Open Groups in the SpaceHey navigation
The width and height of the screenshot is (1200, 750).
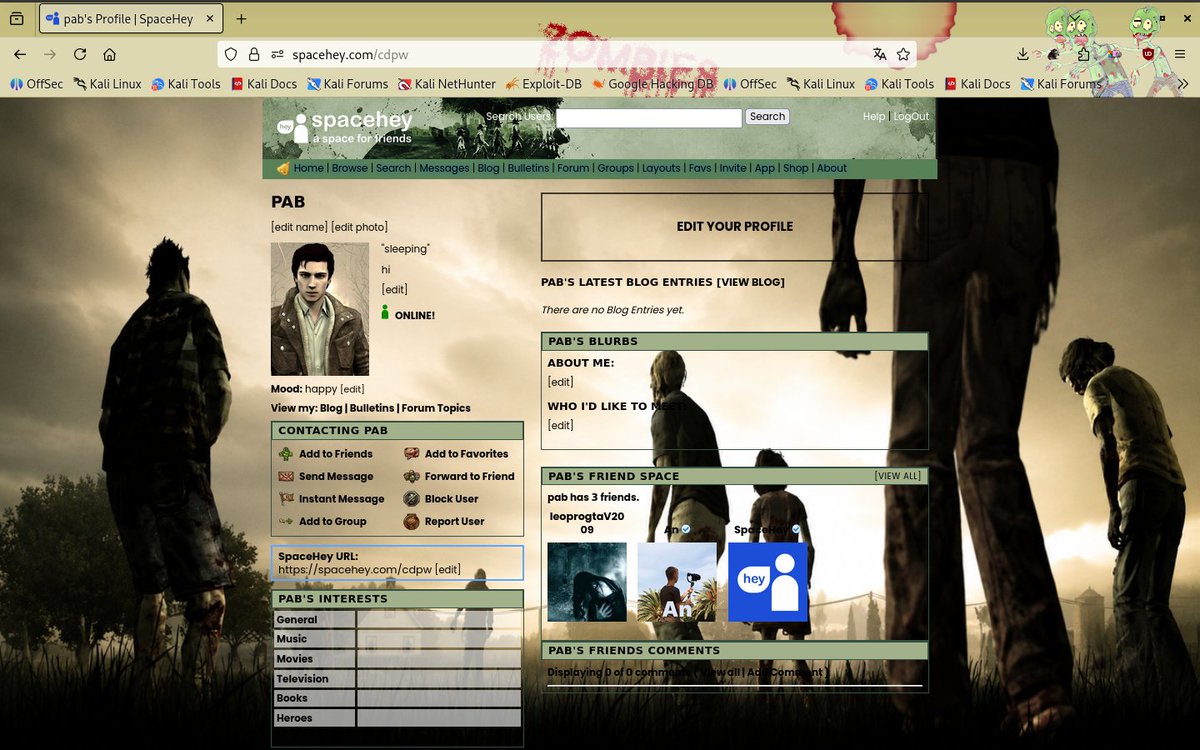click(x=616, y=168)
